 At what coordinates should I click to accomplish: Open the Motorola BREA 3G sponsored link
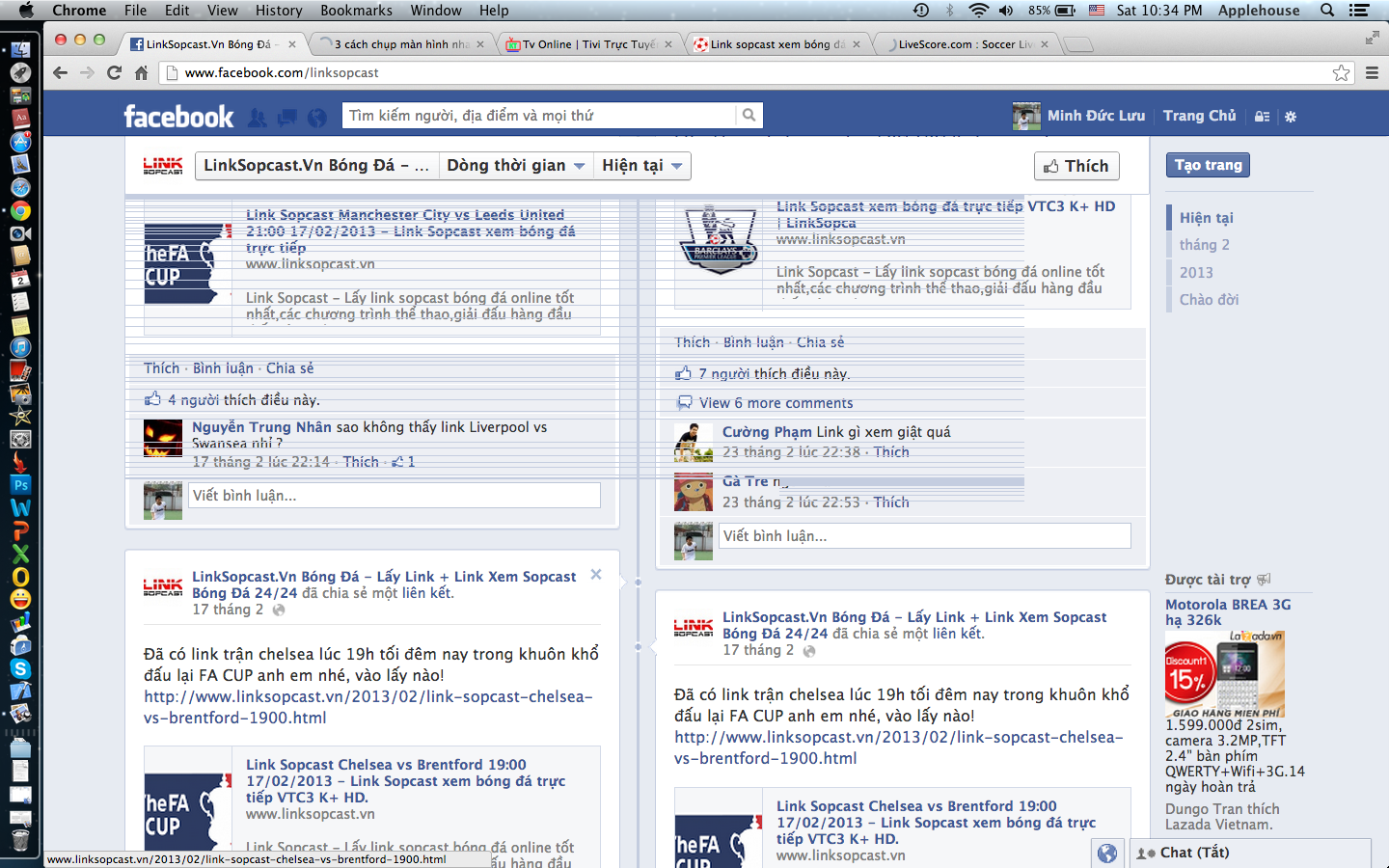click(x=1228, y=612)
